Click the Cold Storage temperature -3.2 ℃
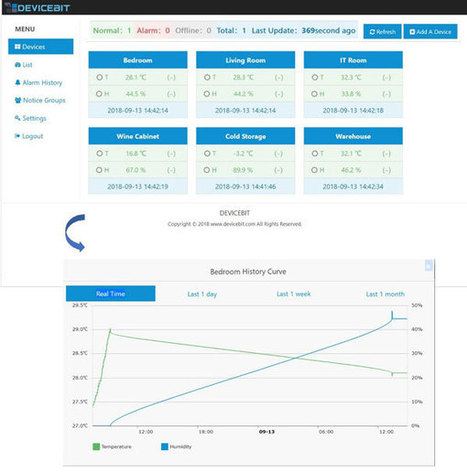 (x=243, y=153)
